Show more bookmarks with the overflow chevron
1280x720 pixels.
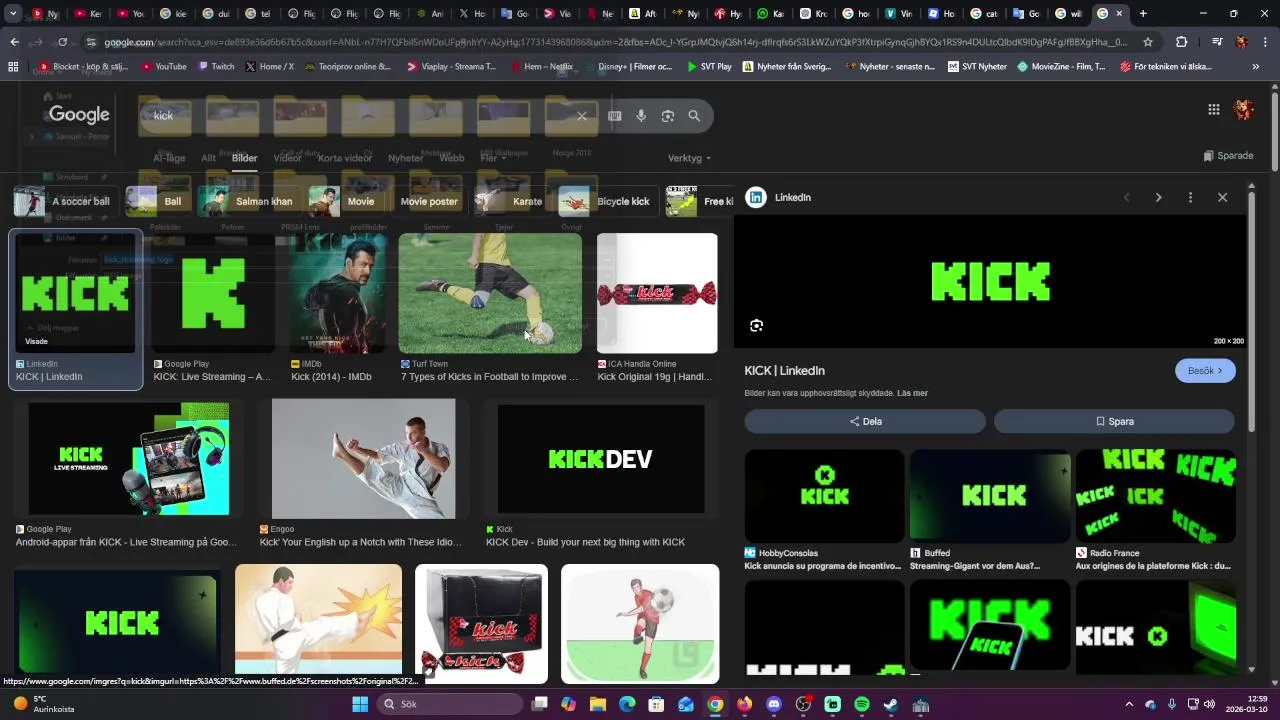click(1256, 67)
